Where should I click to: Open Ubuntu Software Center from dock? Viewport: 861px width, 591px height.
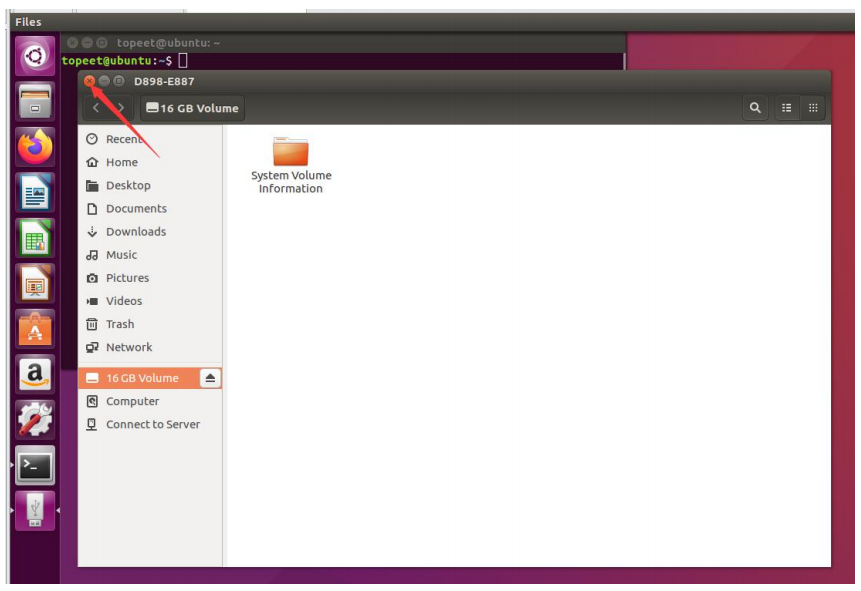coord(35,329)
